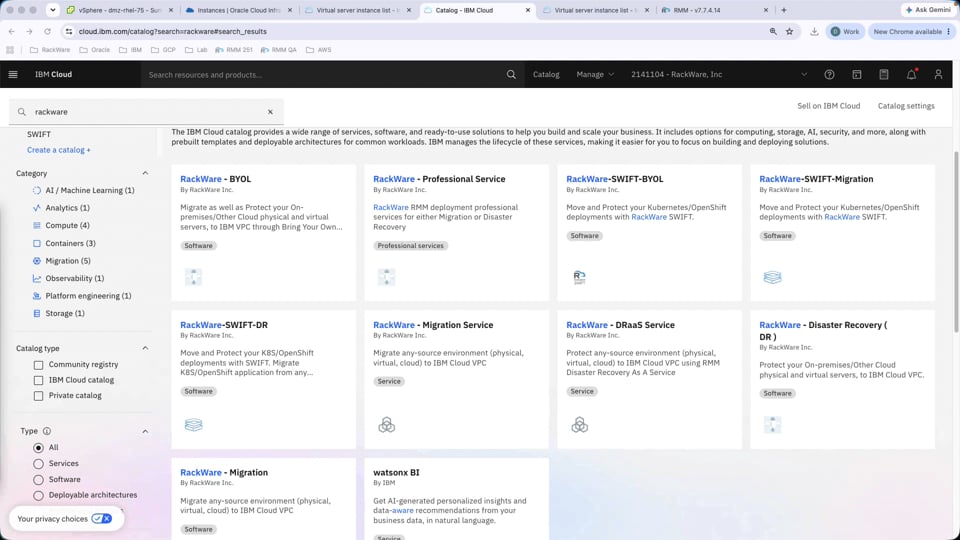
Task: Open the Cloud Shell icon in header
Action: [x=857, y=74]
